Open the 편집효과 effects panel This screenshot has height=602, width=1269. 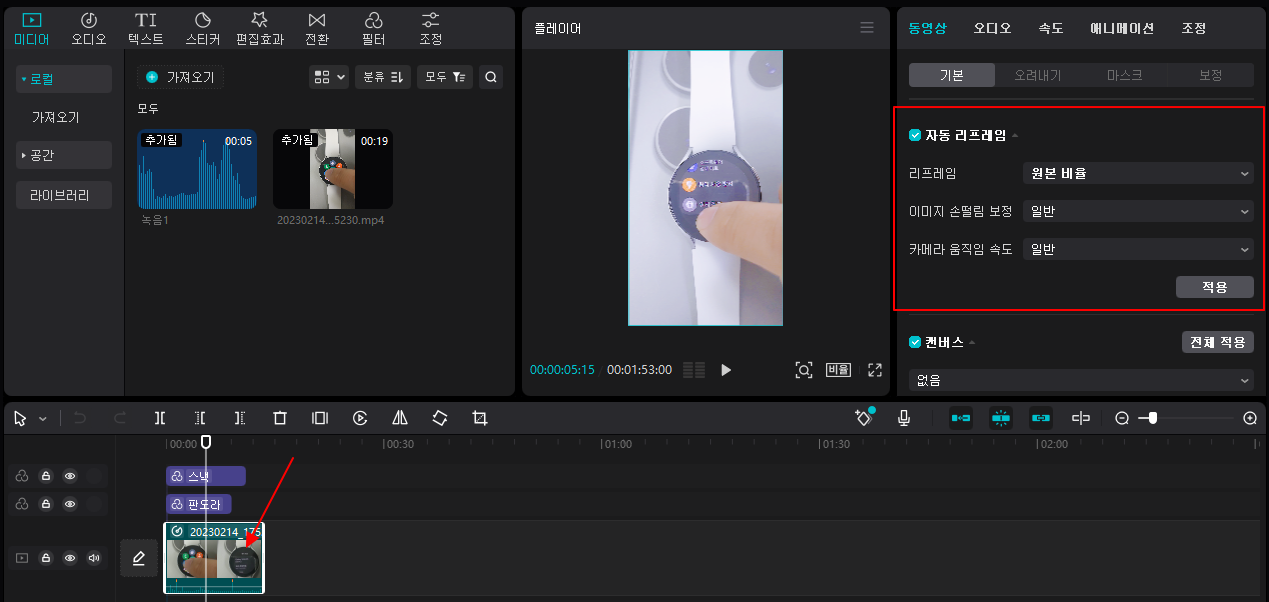click(260, 29)
